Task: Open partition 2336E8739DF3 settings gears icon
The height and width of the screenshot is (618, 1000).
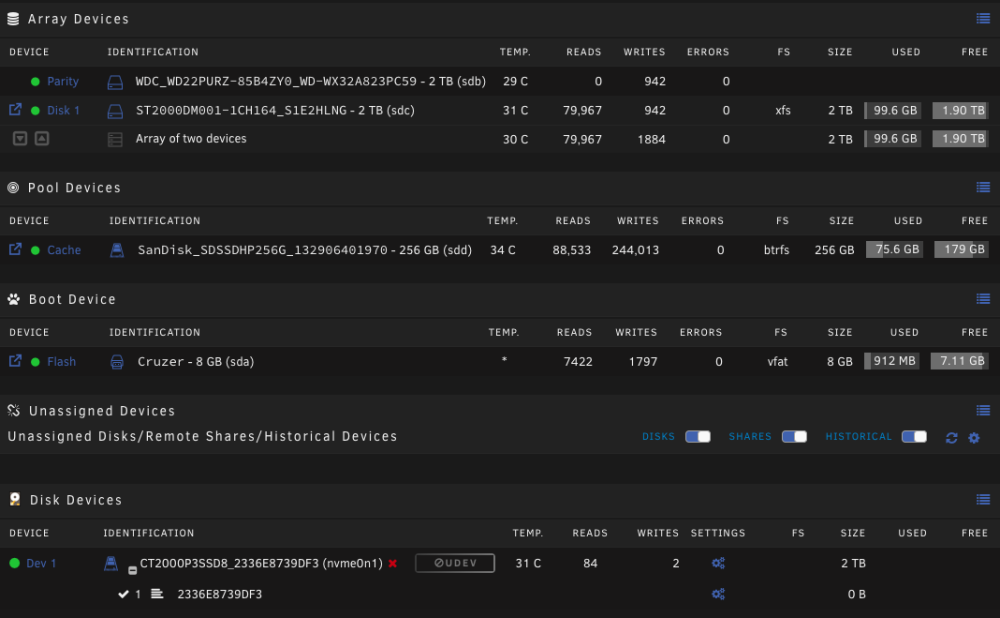Action: (x=718, y=594)
